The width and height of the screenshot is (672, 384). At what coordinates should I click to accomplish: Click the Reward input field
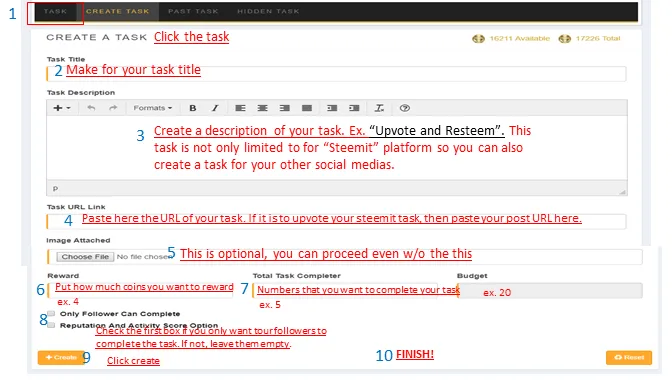coord(140,290)
